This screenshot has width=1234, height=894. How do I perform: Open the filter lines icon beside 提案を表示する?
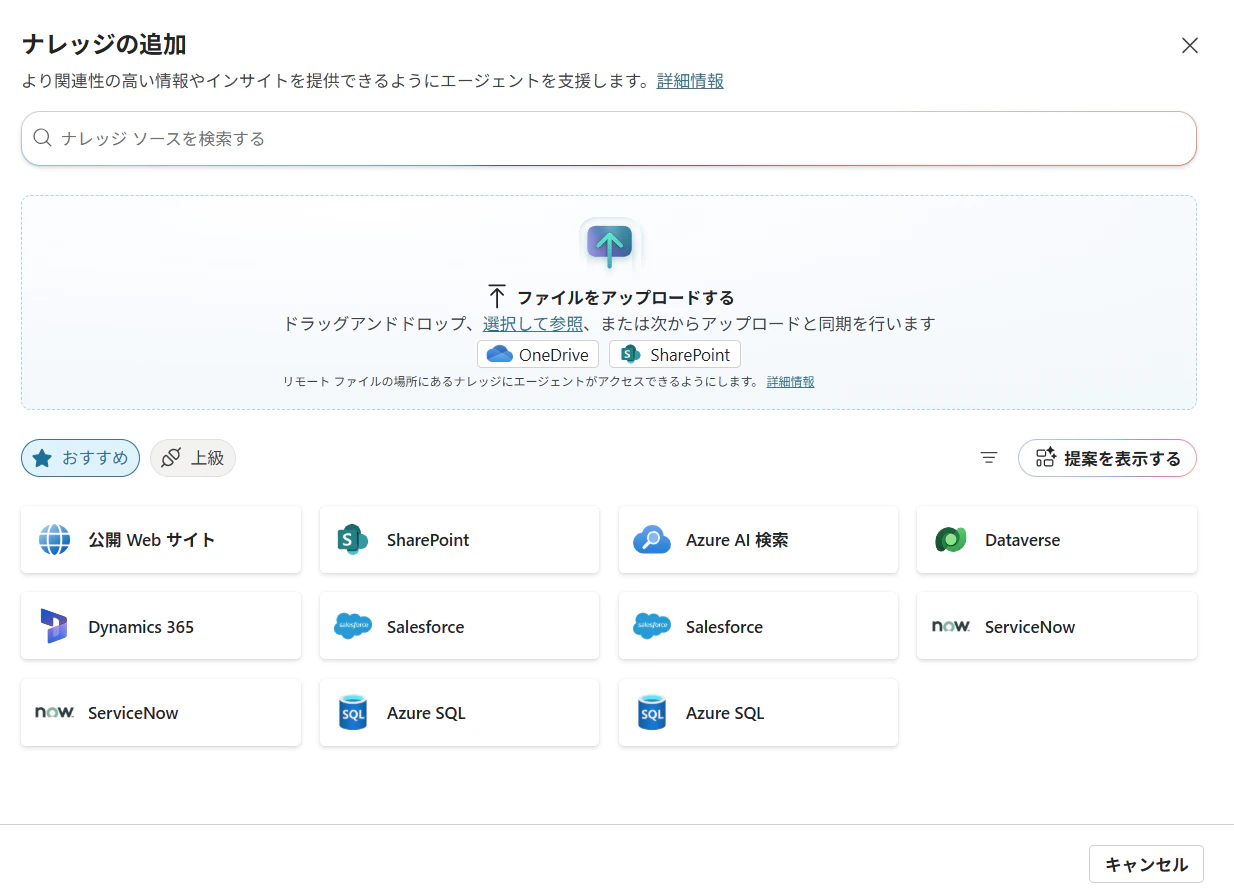[989, 458]
